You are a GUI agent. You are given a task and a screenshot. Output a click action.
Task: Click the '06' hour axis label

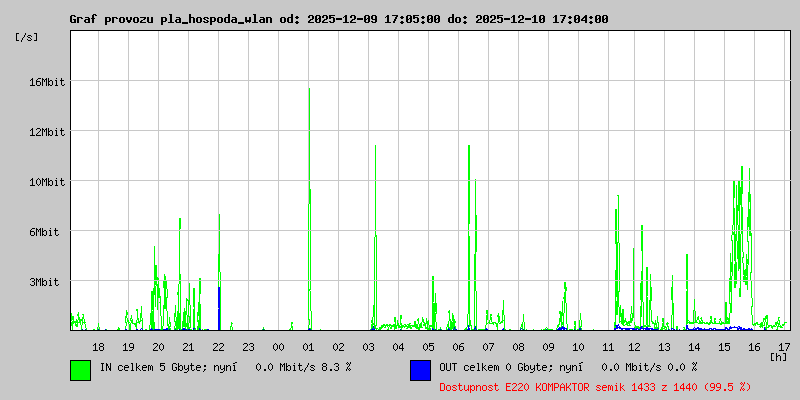(459, 347)
